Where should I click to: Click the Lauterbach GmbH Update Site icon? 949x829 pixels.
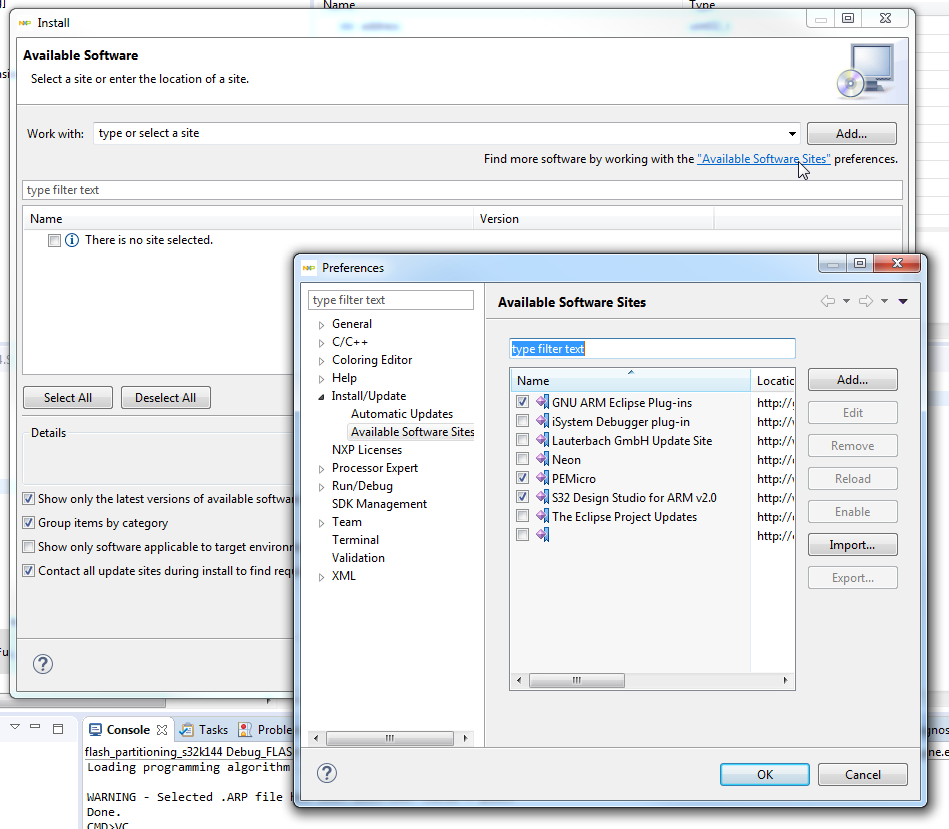pyautogui.click(x=542, y=441)
